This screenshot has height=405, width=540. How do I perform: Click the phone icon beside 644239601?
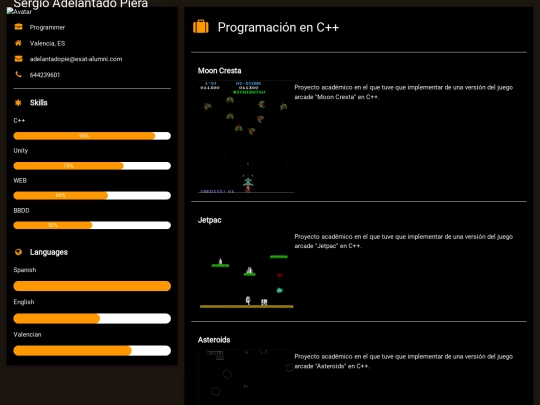pyautogui.click(x=18, y=74)
